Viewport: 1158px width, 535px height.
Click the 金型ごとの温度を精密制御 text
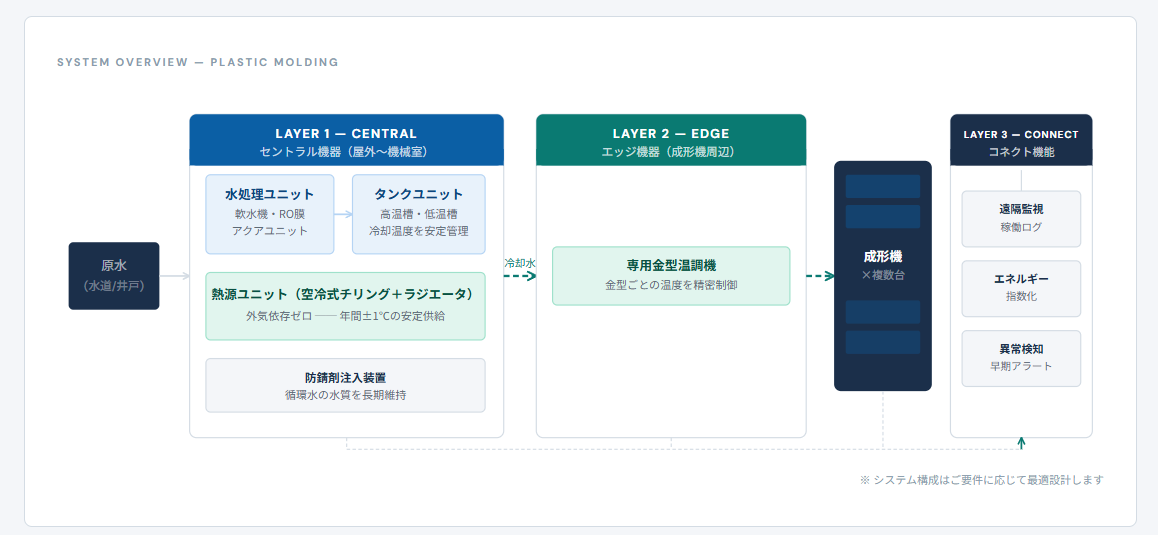coord(671,284)
